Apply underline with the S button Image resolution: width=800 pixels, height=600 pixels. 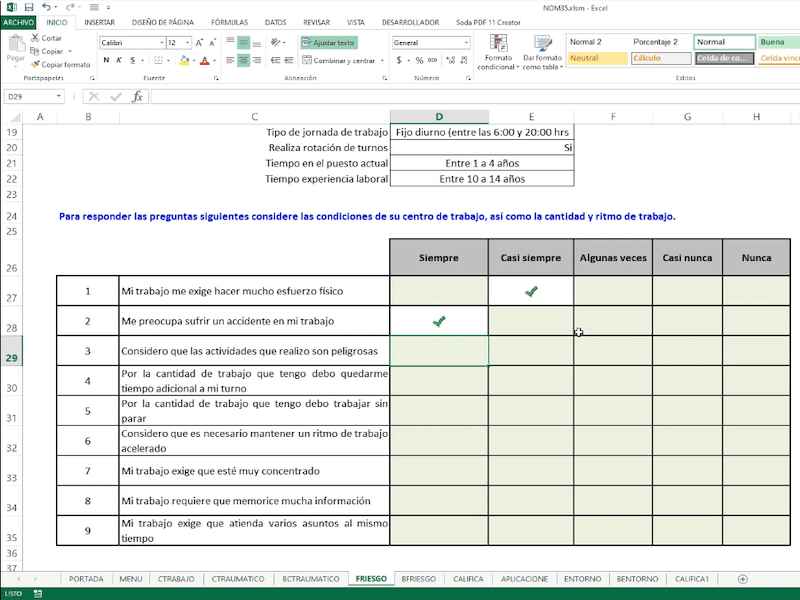point(133,60)
